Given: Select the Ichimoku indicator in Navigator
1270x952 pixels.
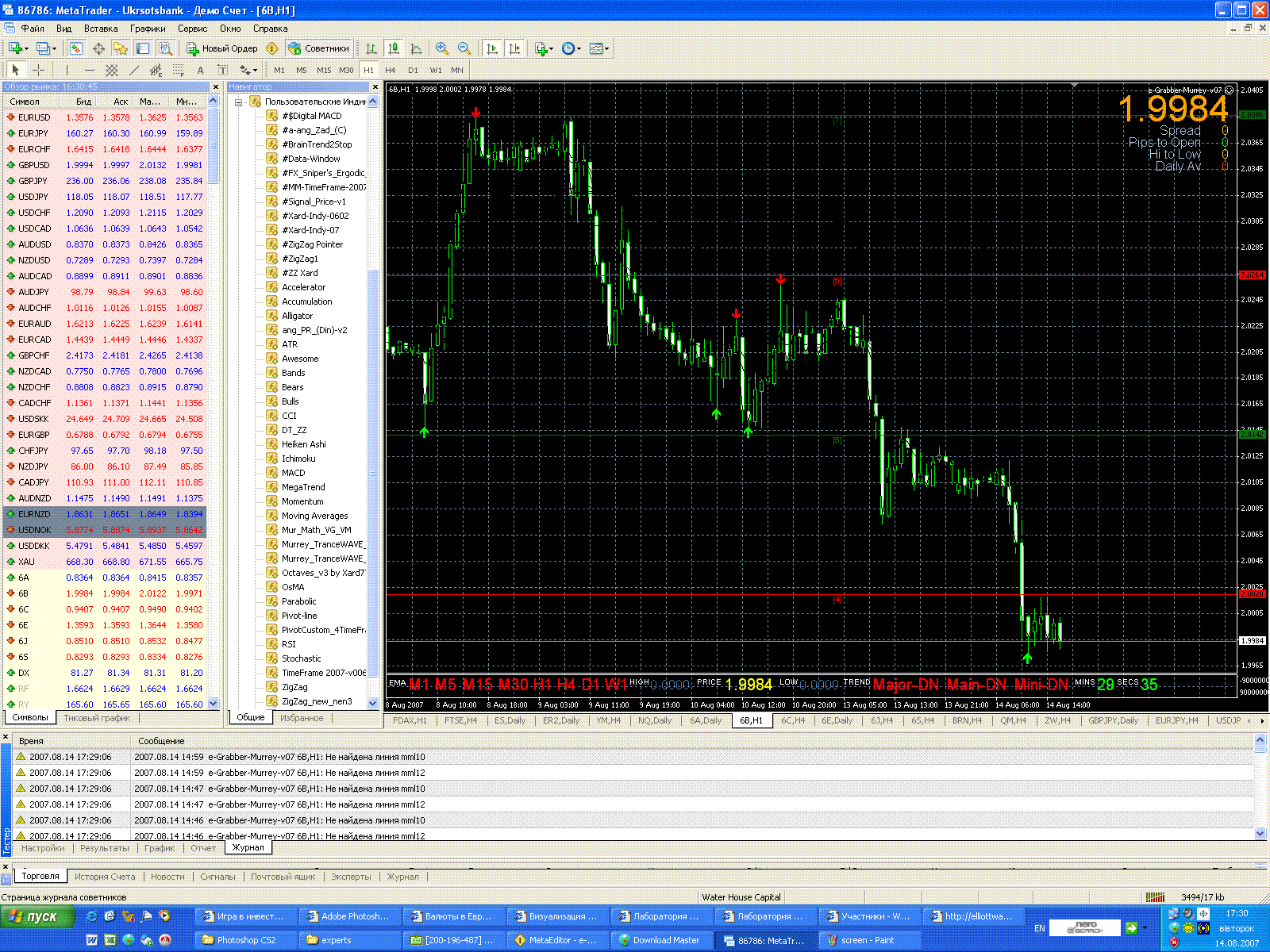Looking at the screenshot, I should click(x=298, y=459).
